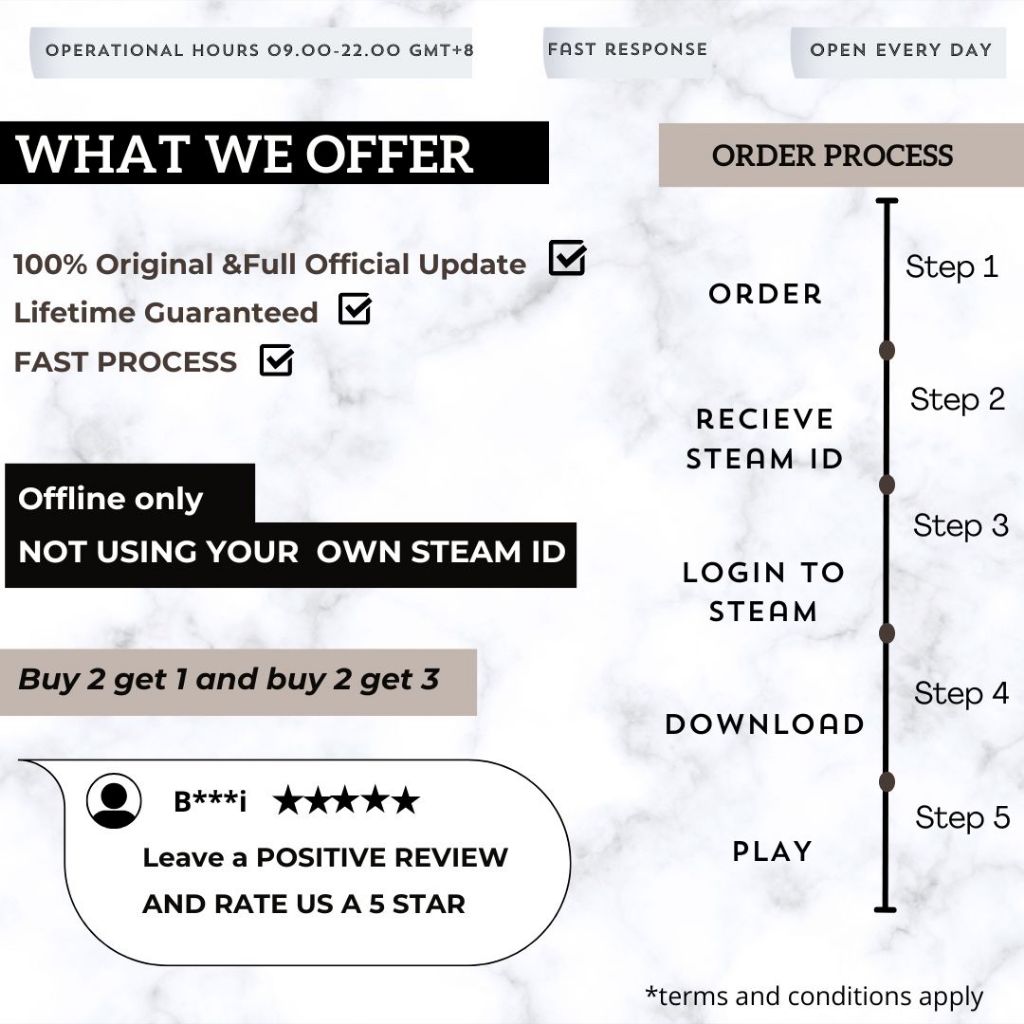Click the WHAT WE OFFER heading
This screenshot has height=1024, width=1024.
pyautogui.click(x=246, y=154)
